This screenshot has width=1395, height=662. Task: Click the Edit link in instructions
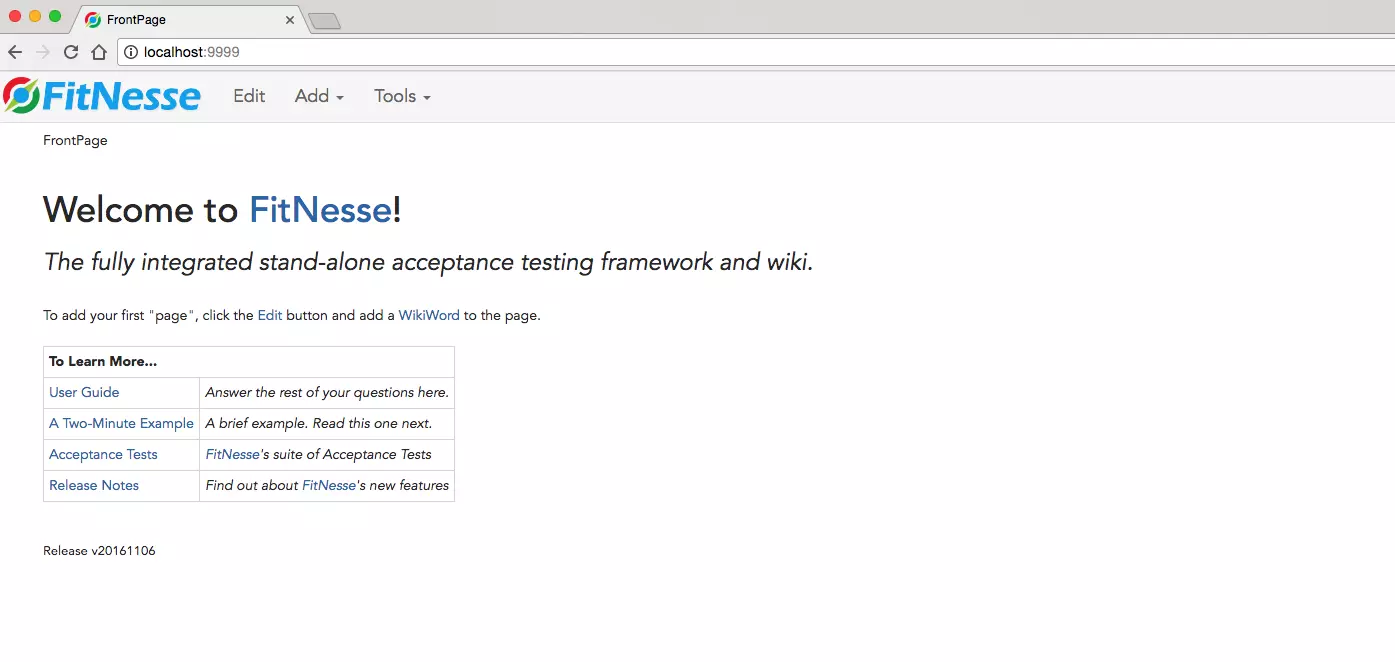tap(270, 316)
